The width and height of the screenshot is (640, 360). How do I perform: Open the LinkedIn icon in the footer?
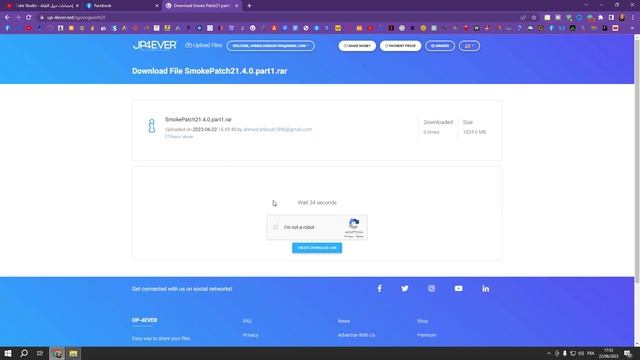[485, 289]
